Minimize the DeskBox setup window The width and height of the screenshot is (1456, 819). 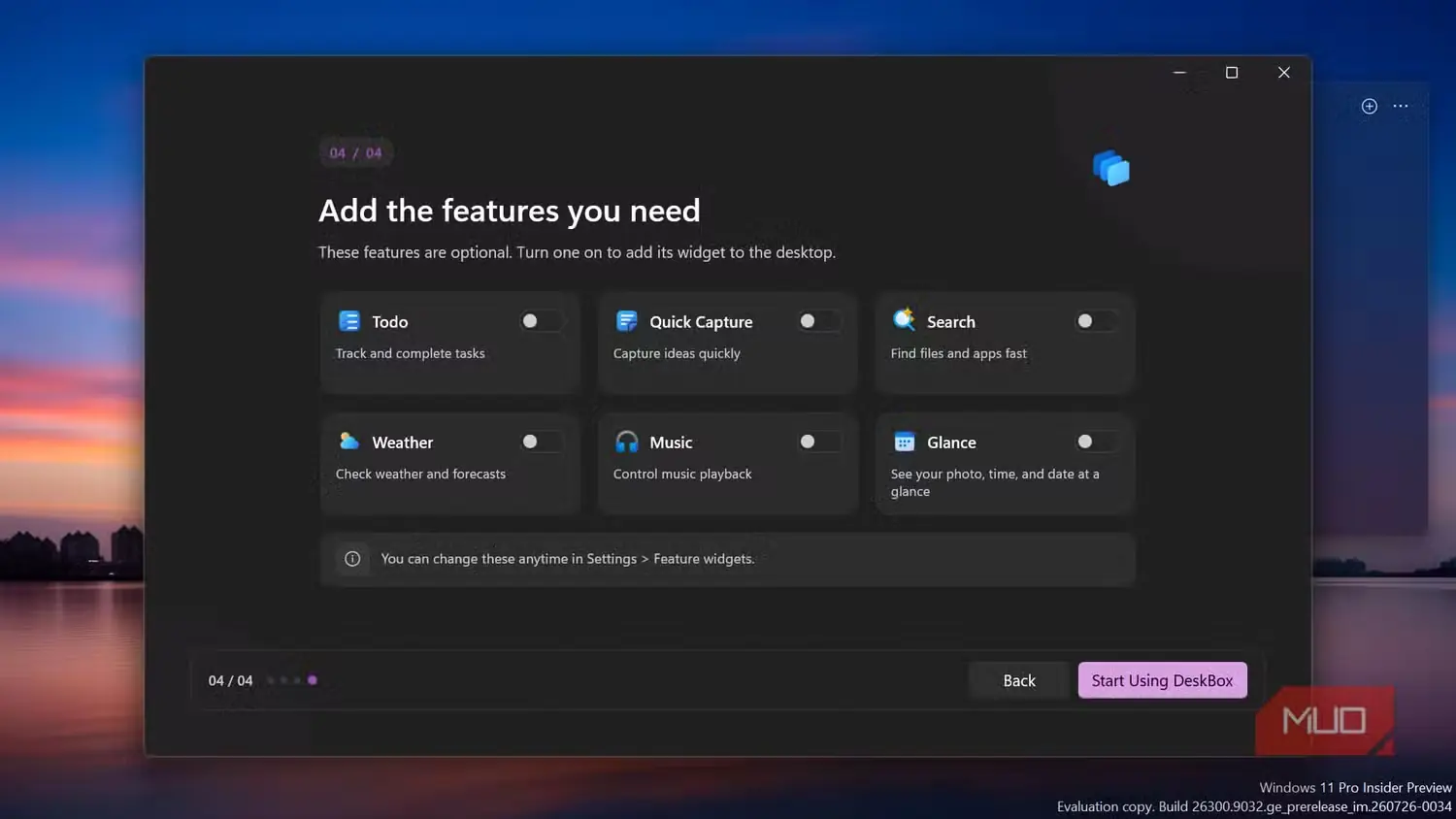click(1179, 73)
